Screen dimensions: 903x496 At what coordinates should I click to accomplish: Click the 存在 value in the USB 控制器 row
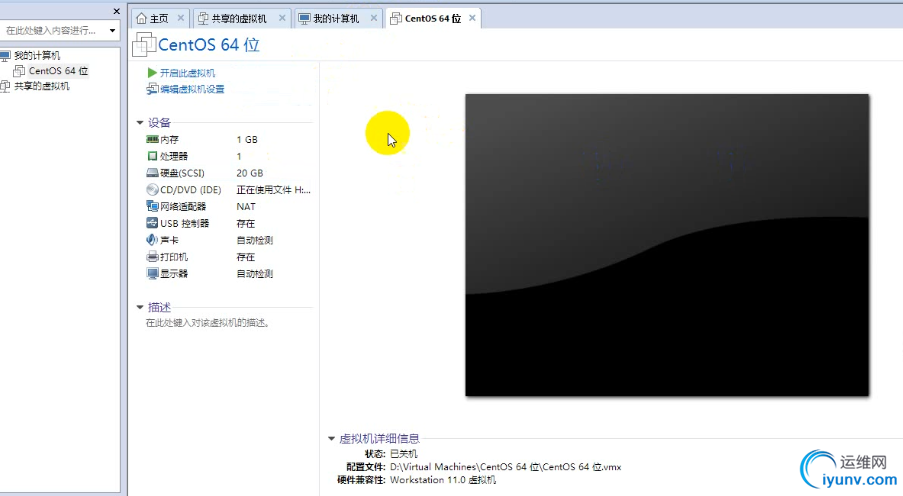(x=245, y=224)
